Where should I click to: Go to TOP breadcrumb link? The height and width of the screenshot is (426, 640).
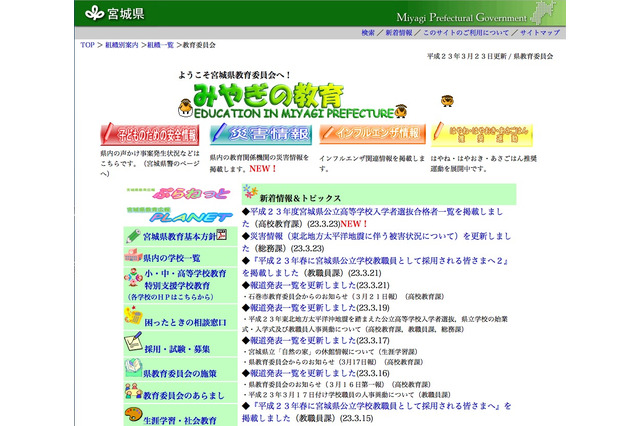87,45
